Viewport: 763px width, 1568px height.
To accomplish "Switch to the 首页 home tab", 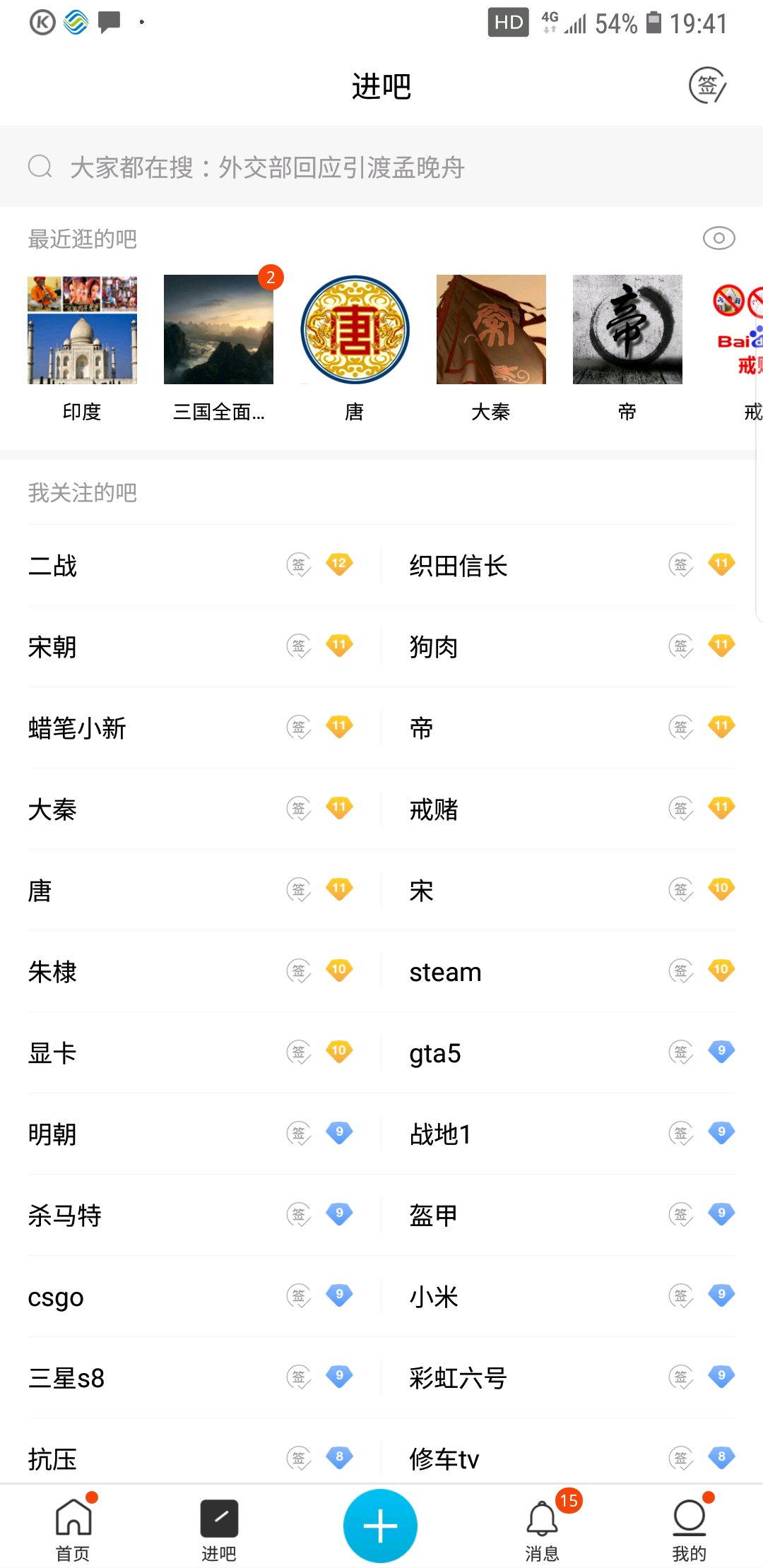I will click(x=73, y=1529).
